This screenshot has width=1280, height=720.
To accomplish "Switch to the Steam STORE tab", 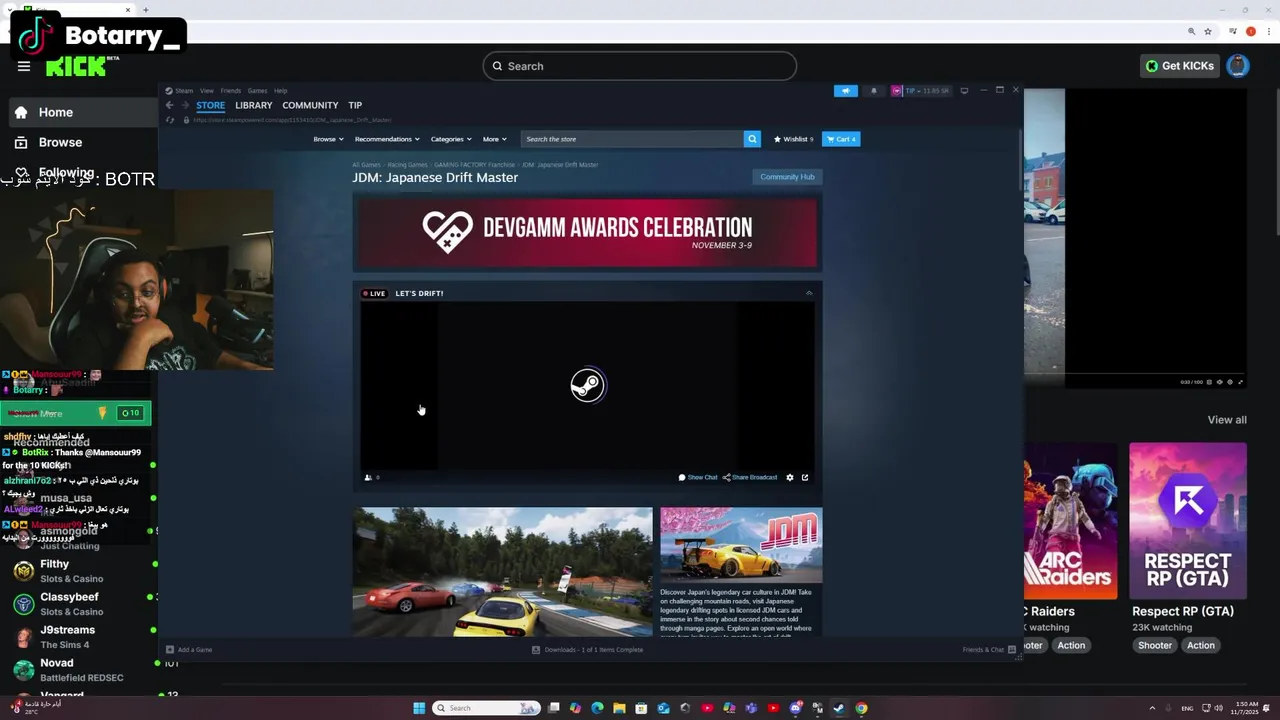I will tap(210, 105).
